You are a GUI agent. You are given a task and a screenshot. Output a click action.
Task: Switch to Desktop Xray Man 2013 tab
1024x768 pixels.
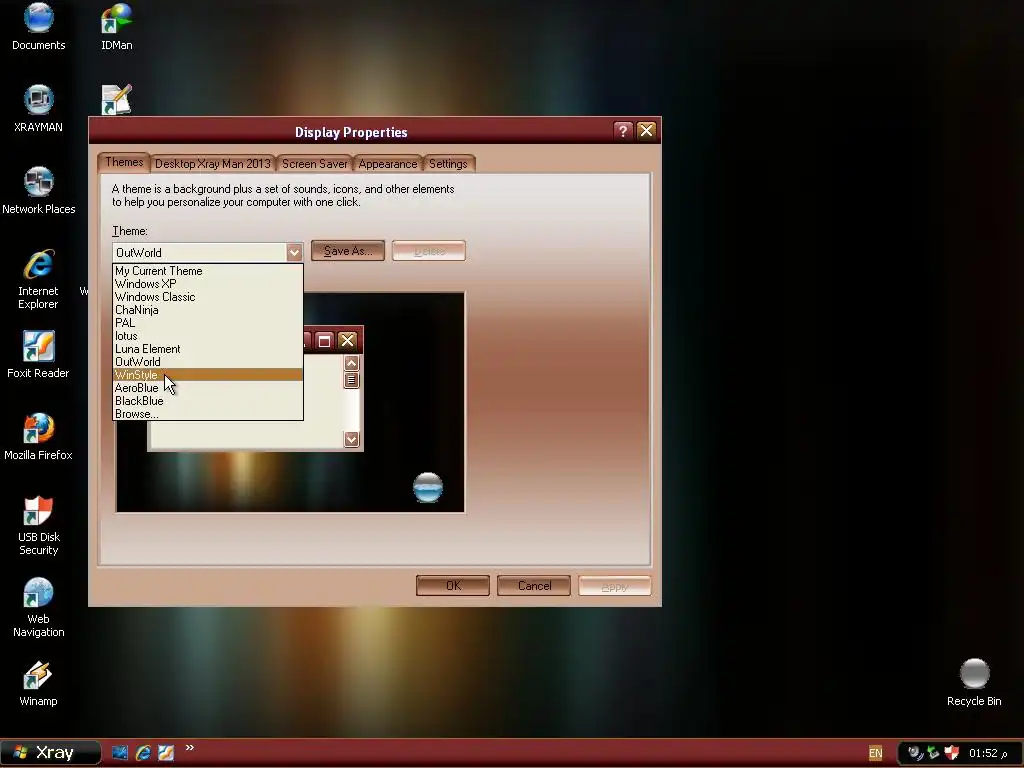pos(213,164)
